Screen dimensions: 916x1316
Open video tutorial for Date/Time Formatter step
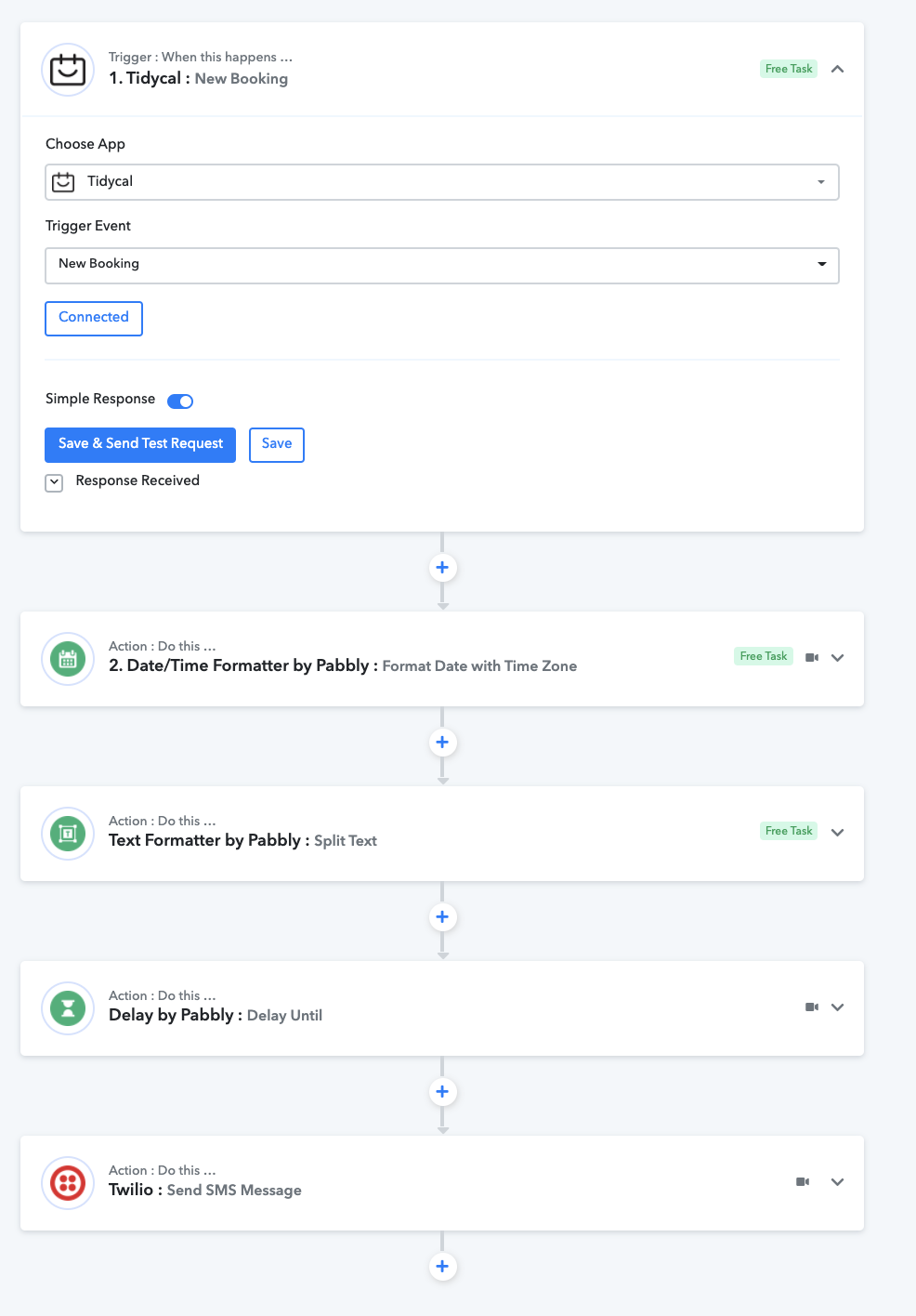pyautogui.click(x=812, y=657)
